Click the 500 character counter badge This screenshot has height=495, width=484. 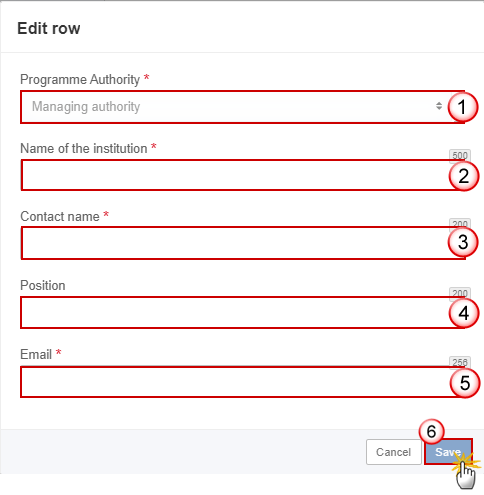click(x=460, y=155)
